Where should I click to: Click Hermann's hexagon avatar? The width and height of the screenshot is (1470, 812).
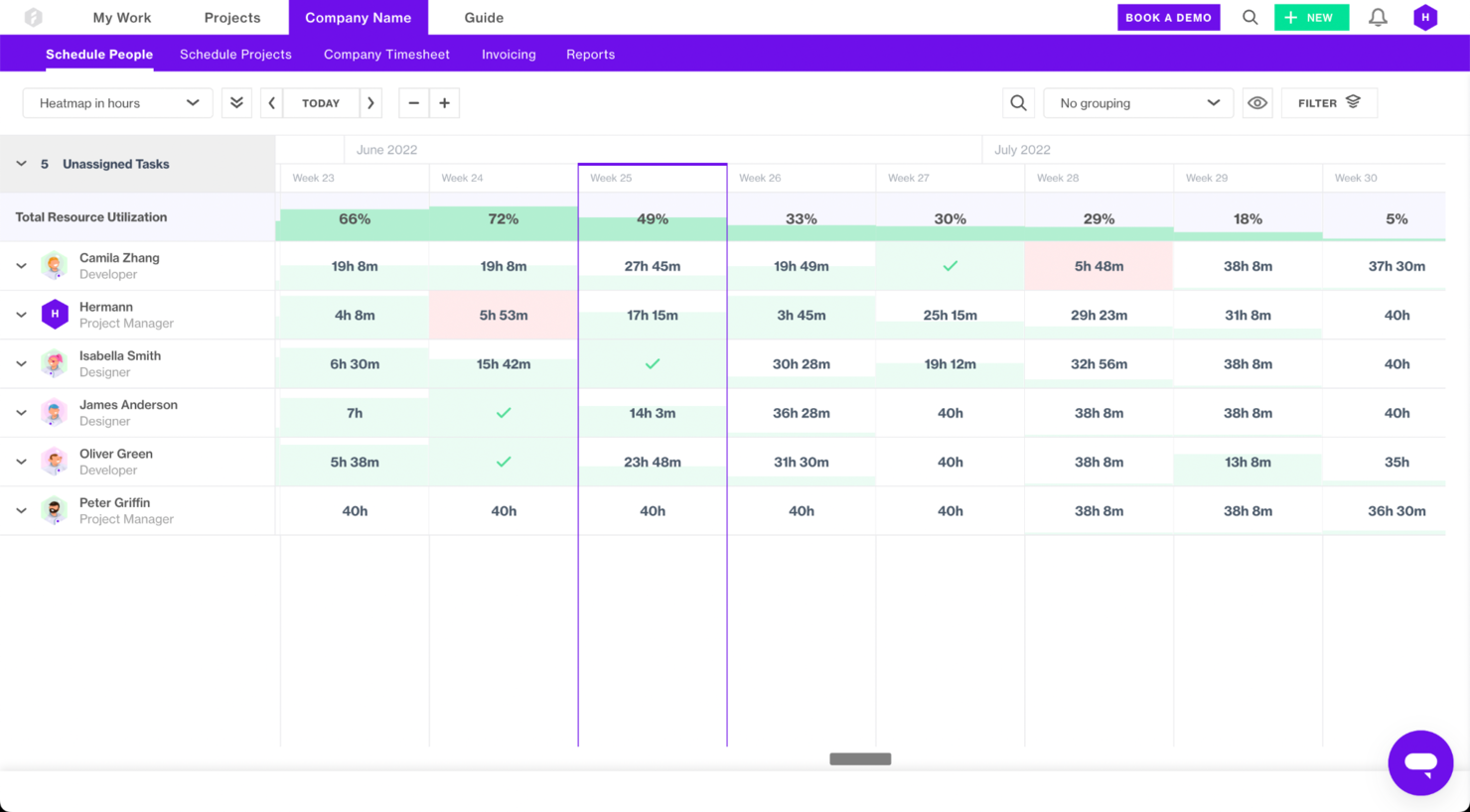click(55, 315)
